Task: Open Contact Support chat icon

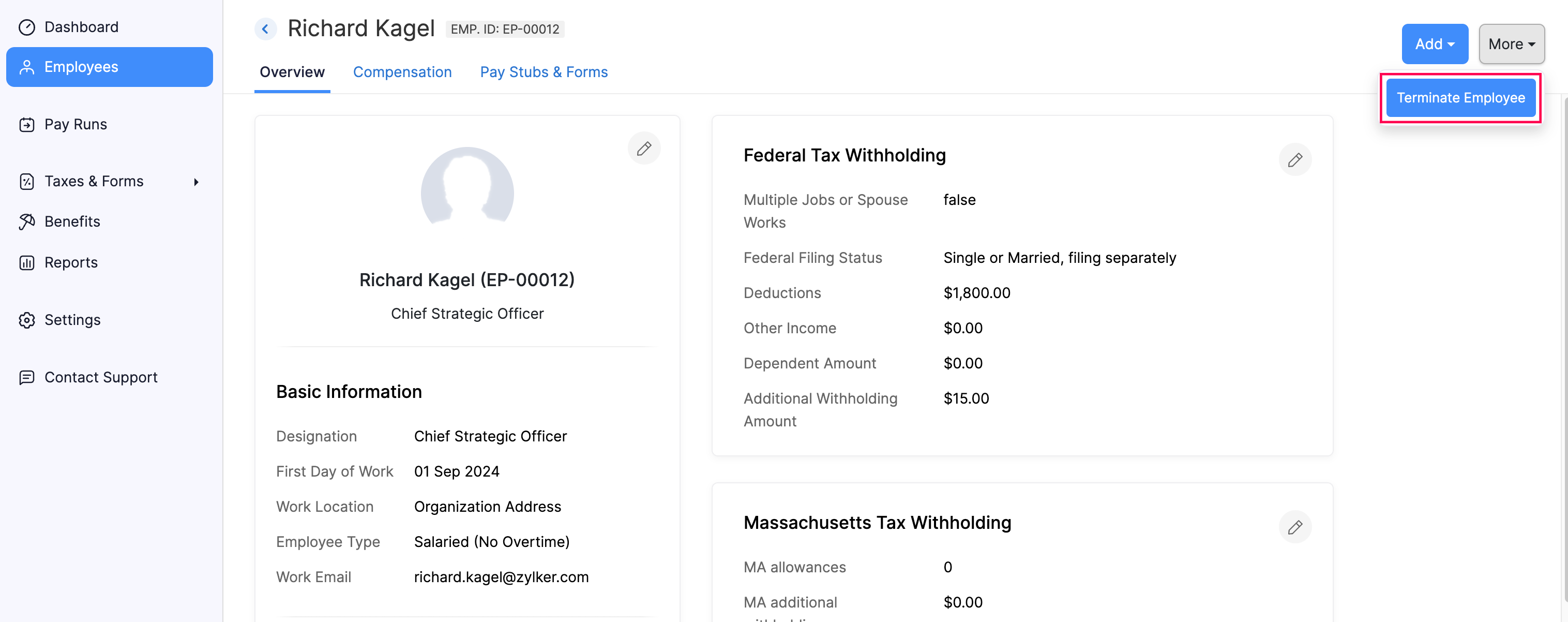Action: point(27,377)
